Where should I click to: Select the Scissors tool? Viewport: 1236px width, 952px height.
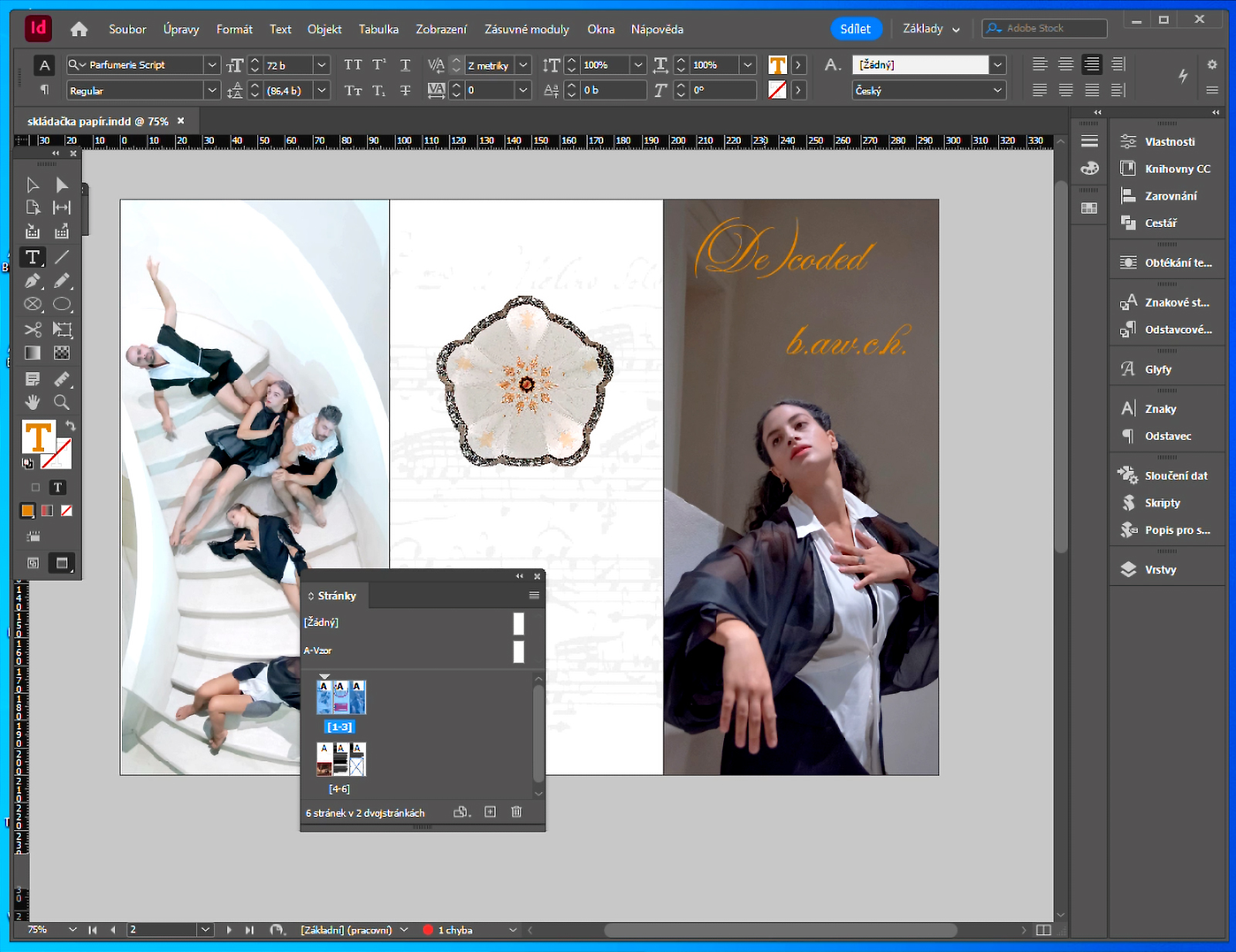[x=32, y=330]
